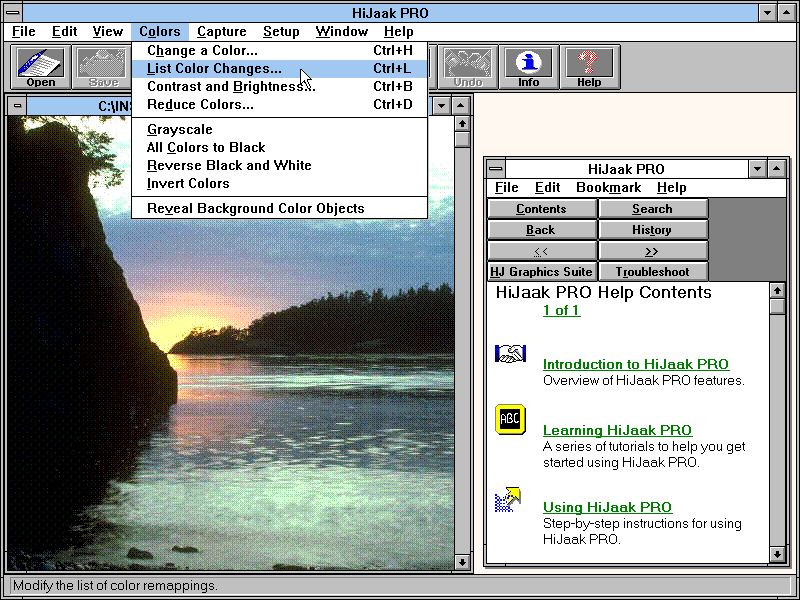The width and height of the screenshot is (800, 600).
Task: Choose Reveal Background Color Objects
Action: 280,208
